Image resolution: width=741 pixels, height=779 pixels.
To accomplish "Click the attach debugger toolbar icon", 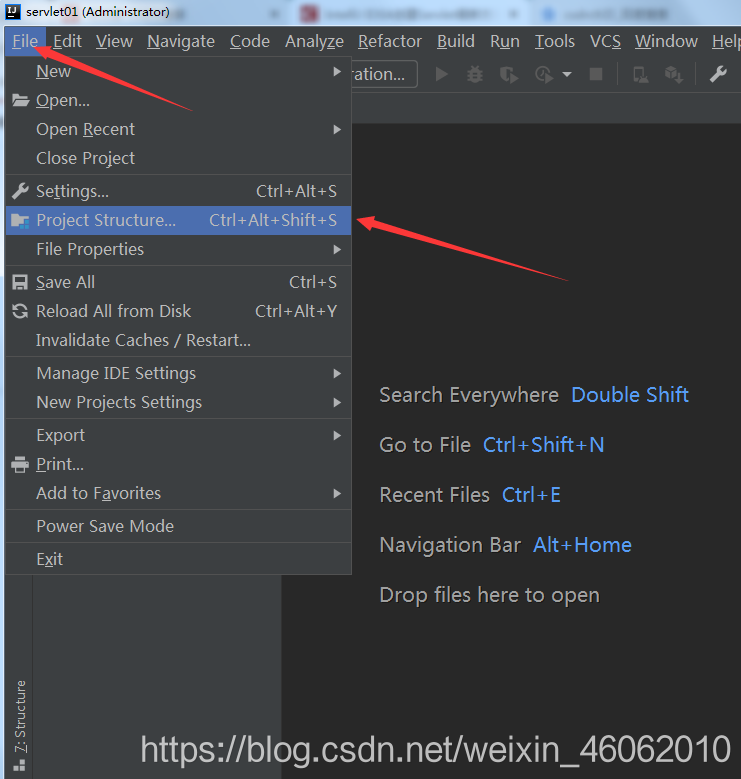I will coord(640,75).
